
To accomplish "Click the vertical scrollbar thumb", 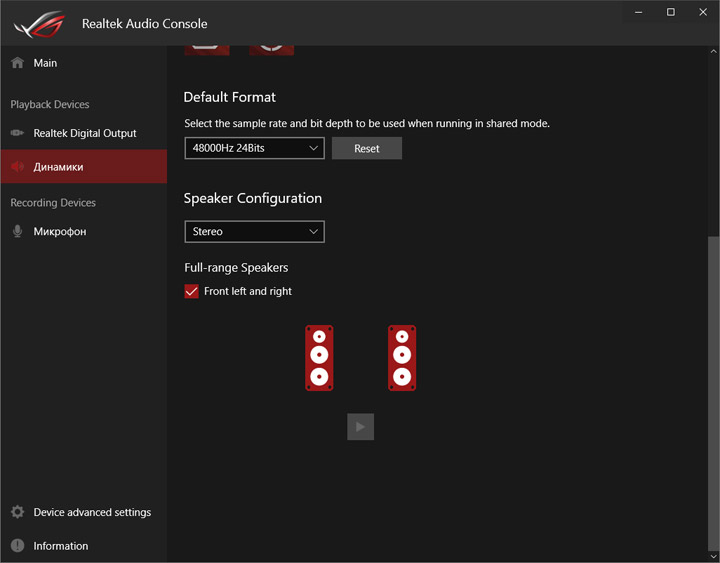I will click(713, 390).
